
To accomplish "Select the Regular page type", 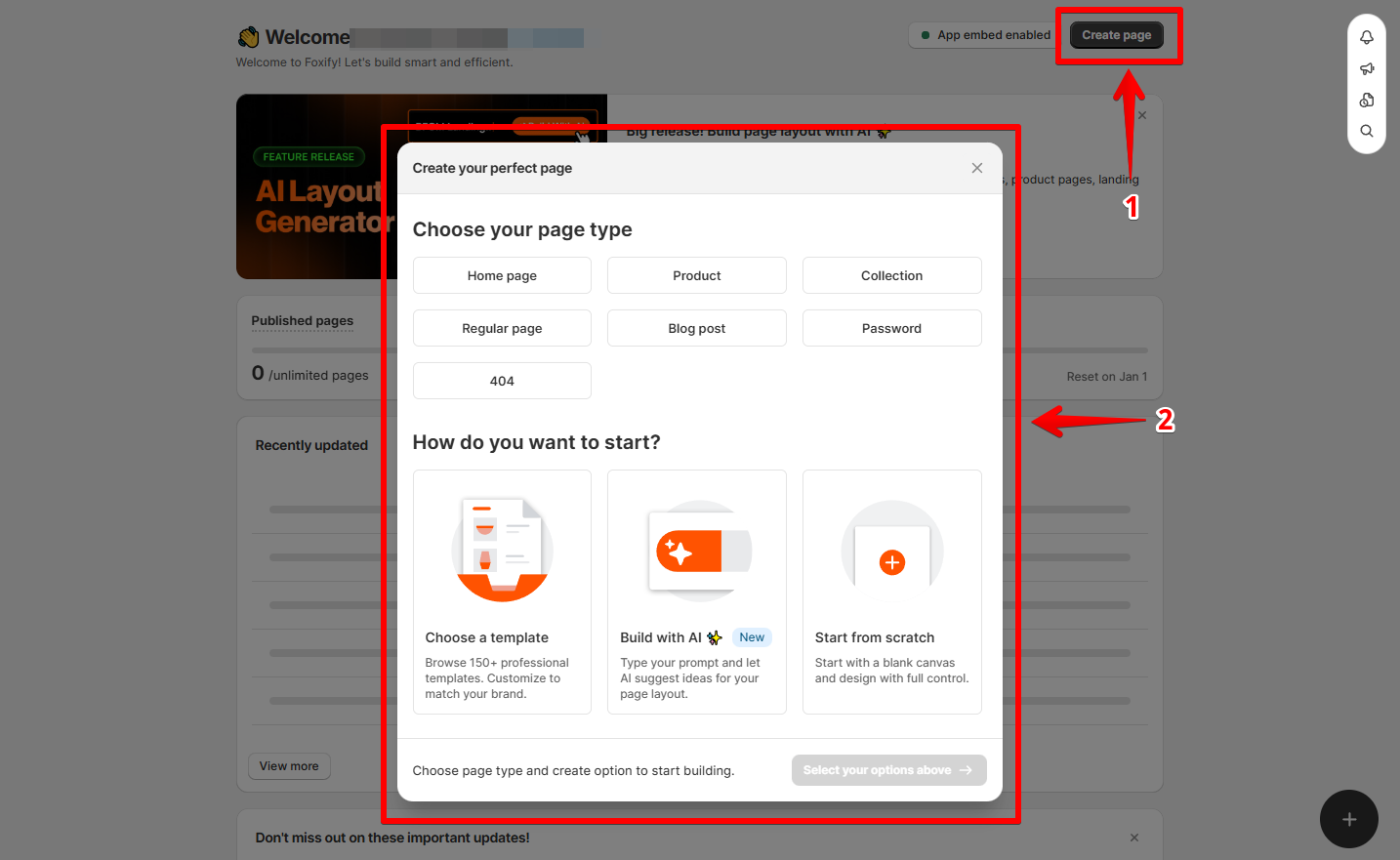I will click(x=502, y=328).
